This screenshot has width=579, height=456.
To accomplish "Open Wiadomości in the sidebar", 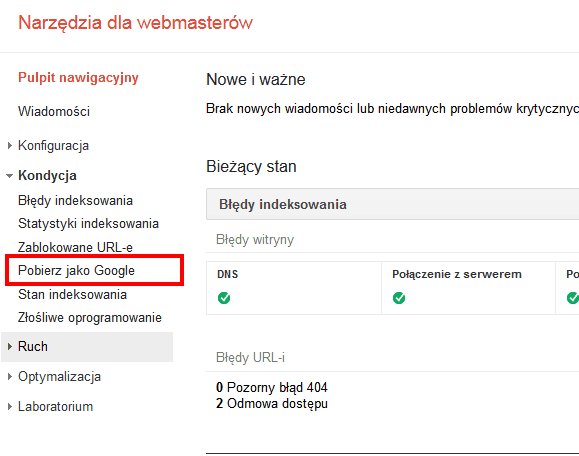I will pos(54,111).
